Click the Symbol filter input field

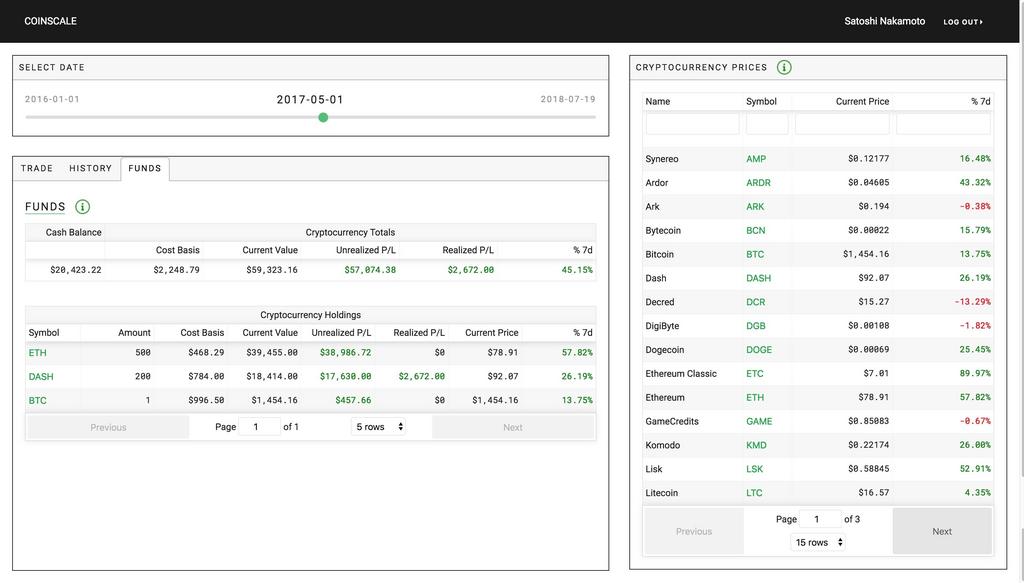(x=766, y=122)
